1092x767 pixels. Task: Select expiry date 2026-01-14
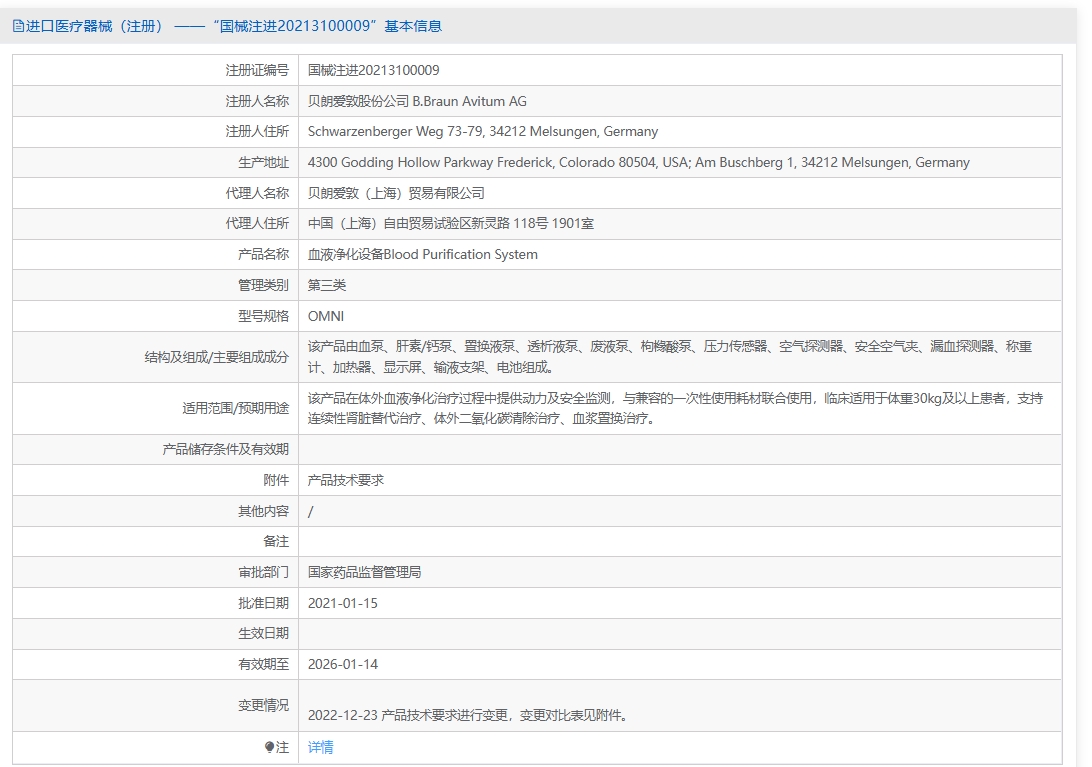point(343,665)
